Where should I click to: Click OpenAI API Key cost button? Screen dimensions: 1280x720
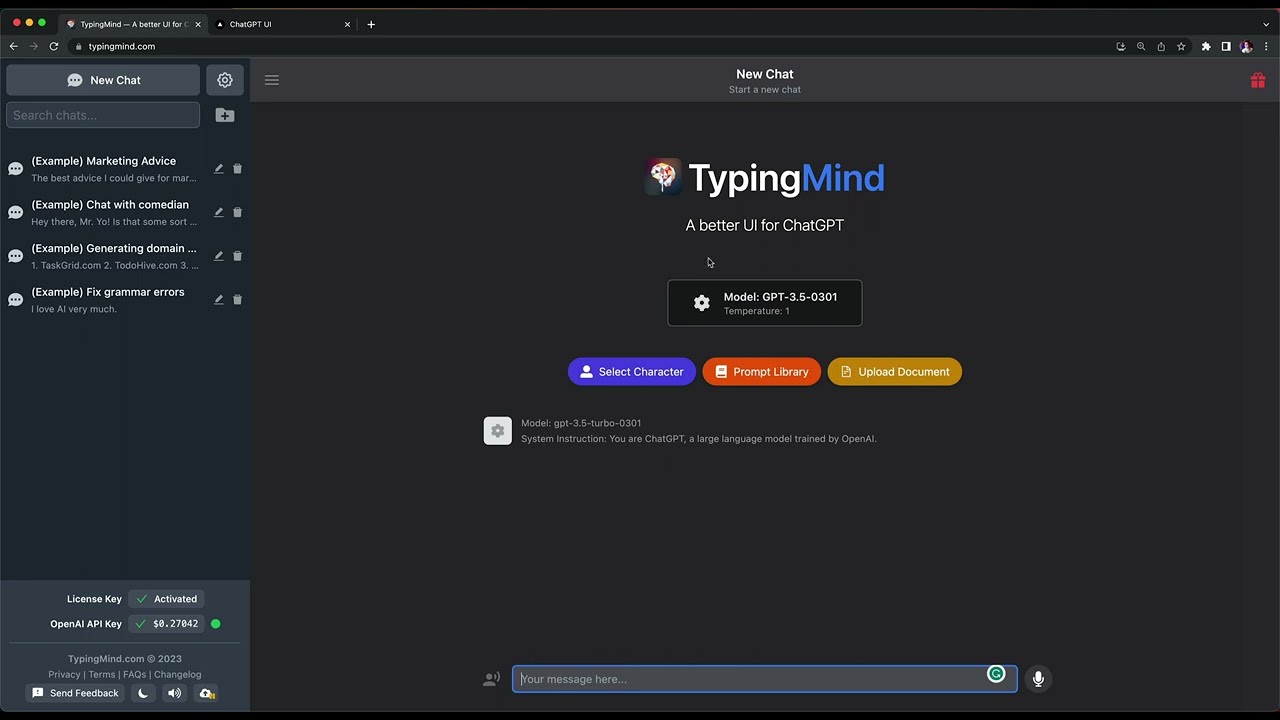pyautogui.click(x=167, y=624)
